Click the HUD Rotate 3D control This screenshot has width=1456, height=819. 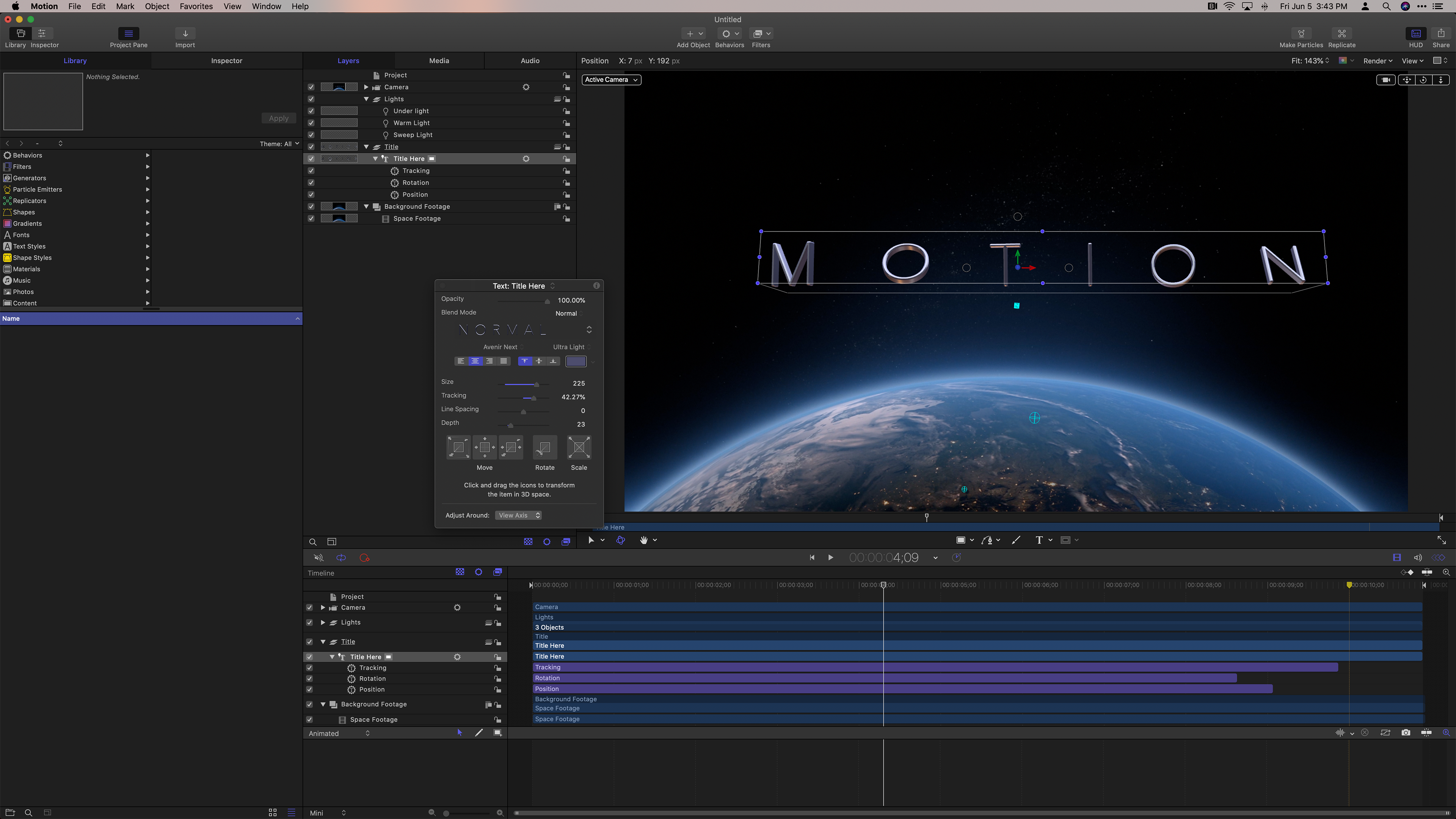(x=544, y=448)
